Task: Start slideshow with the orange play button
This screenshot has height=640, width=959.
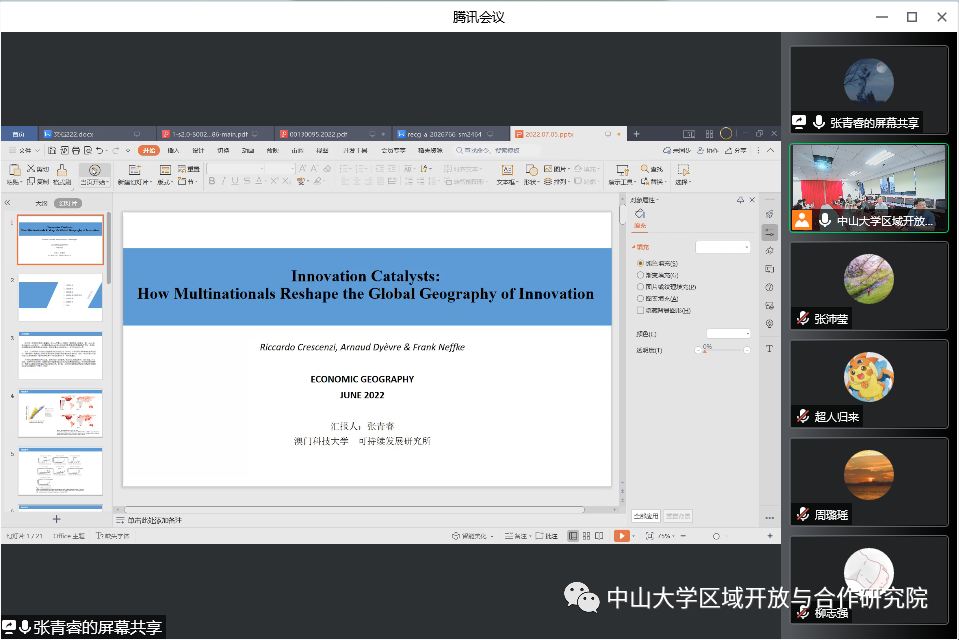Action: (x=621, y=536)
